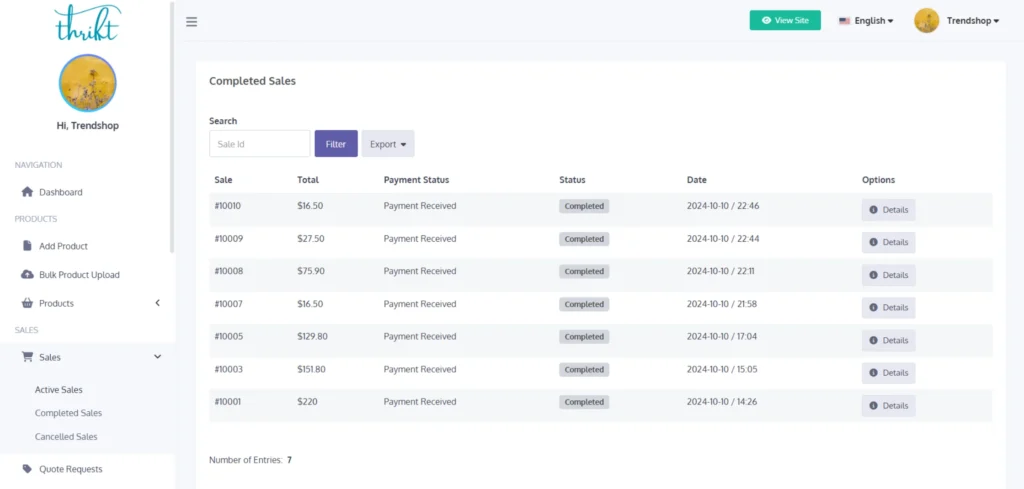This screenshot has width=1024, height=489.
Task: Focus the Sale Id search field
Action: tap(259, 144)
